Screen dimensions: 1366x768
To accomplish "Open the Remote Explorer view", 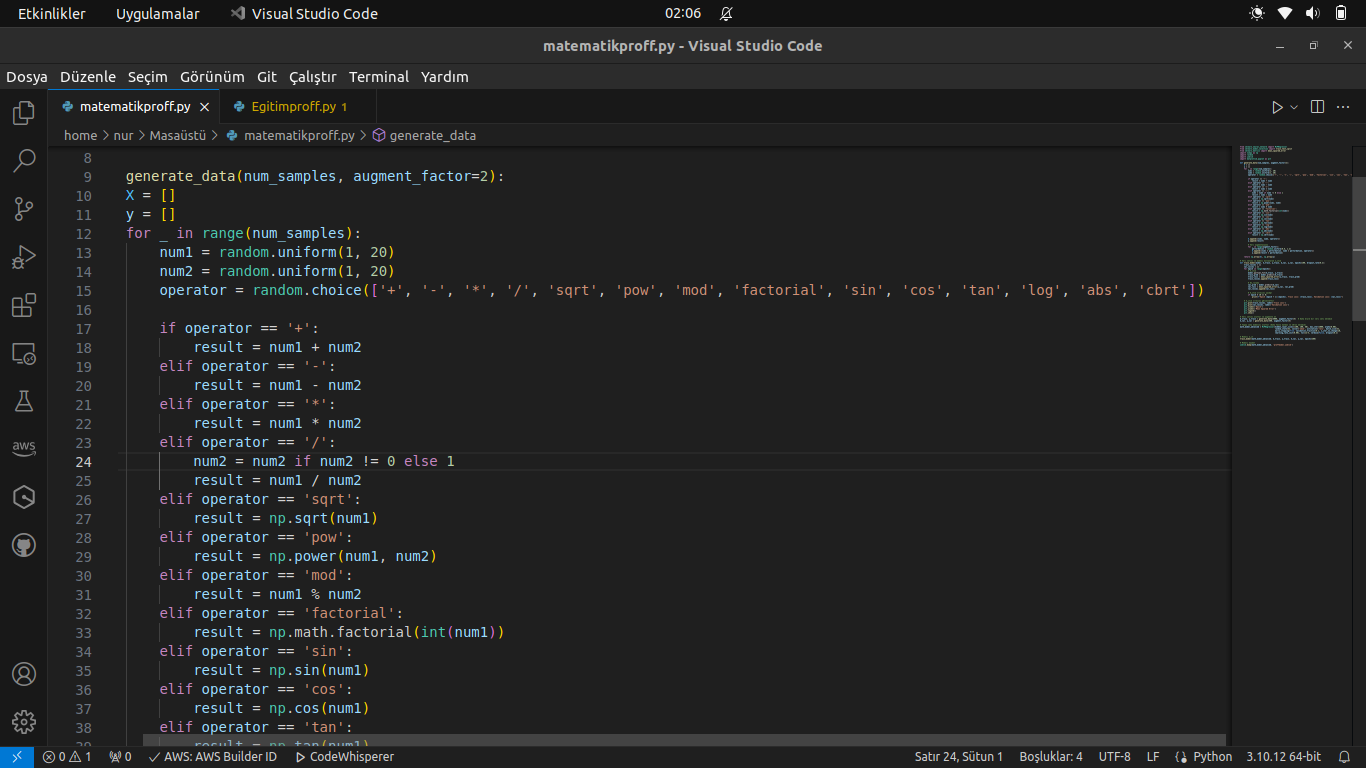I will [24, 353].
